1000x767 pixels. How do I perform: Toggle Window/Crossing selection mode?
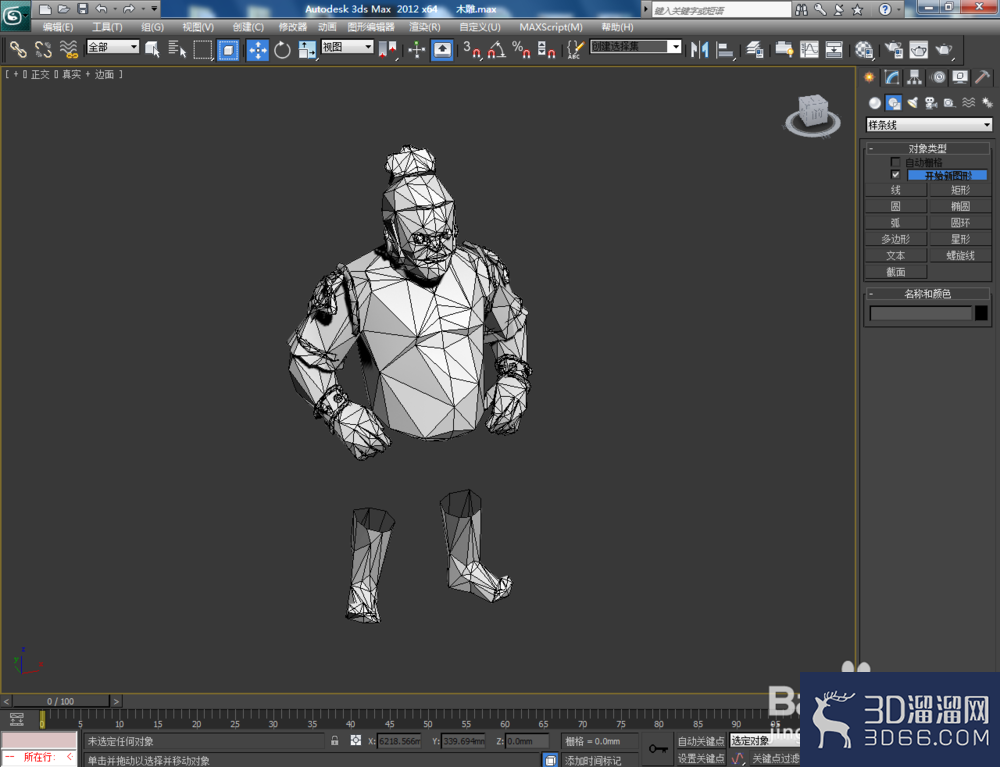coord(228,49)
